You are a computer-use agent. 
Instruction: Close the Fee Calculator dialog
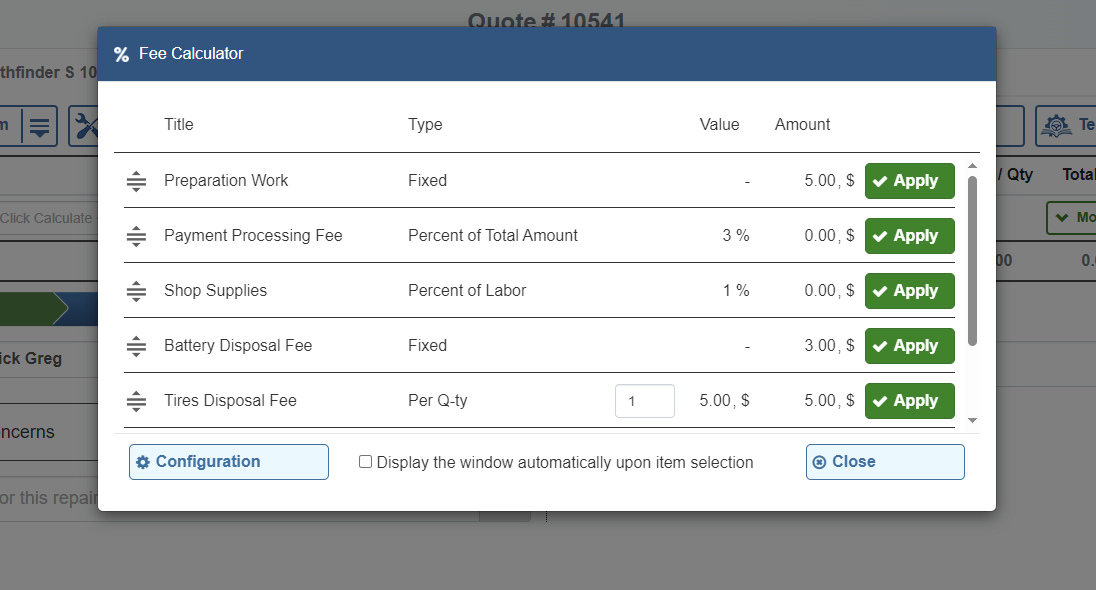(x=885, y=462)
